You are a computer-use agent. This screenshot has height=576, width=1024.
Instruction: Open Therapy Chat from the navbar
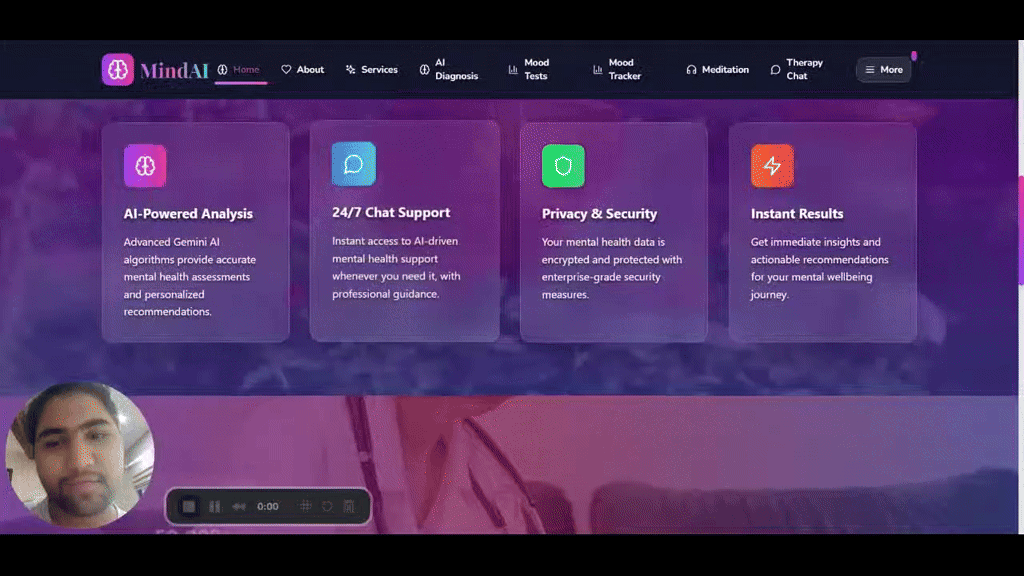pyautogui.click(x=797, y=69)
